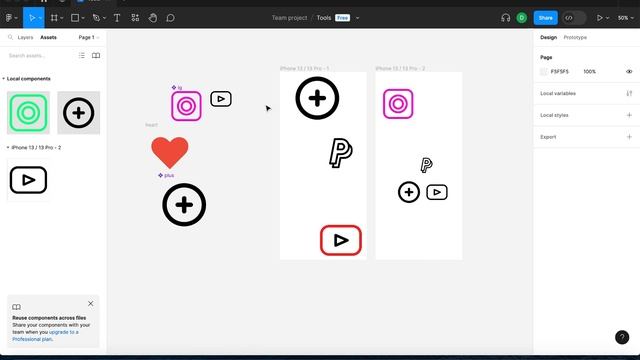Click the iPhone 13 / 13 Pro - 2 frame label on canvas
Image resolution: width=640 pixels, height=360 pixels.
coord(400,68)
